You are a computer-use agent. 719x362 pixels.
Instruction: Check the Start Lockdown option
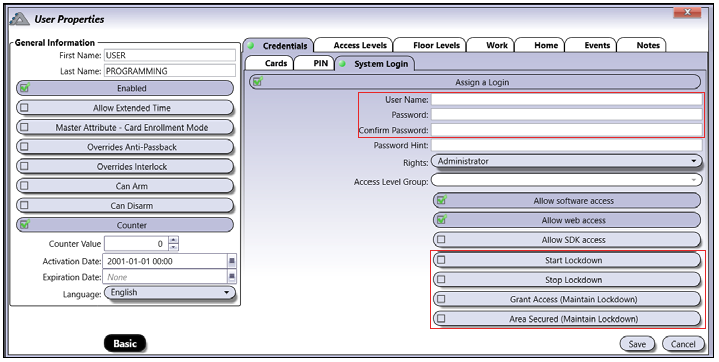567,260
